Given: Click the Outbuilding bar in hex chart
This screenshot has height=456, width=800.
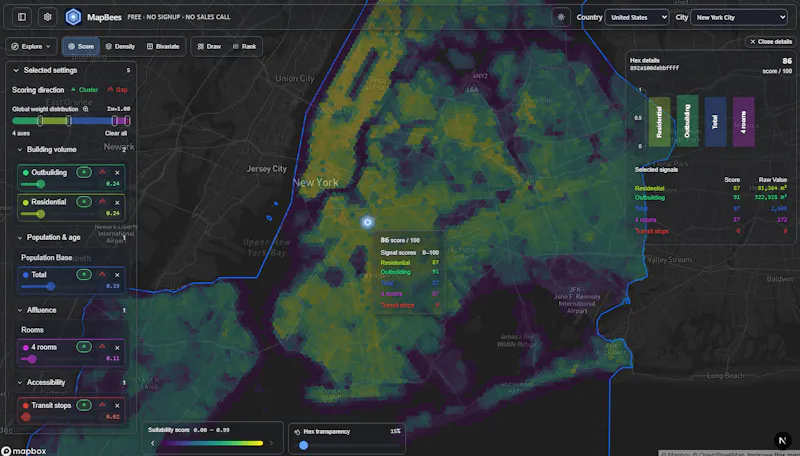Looking at the screenshot, I should point(687,121).
